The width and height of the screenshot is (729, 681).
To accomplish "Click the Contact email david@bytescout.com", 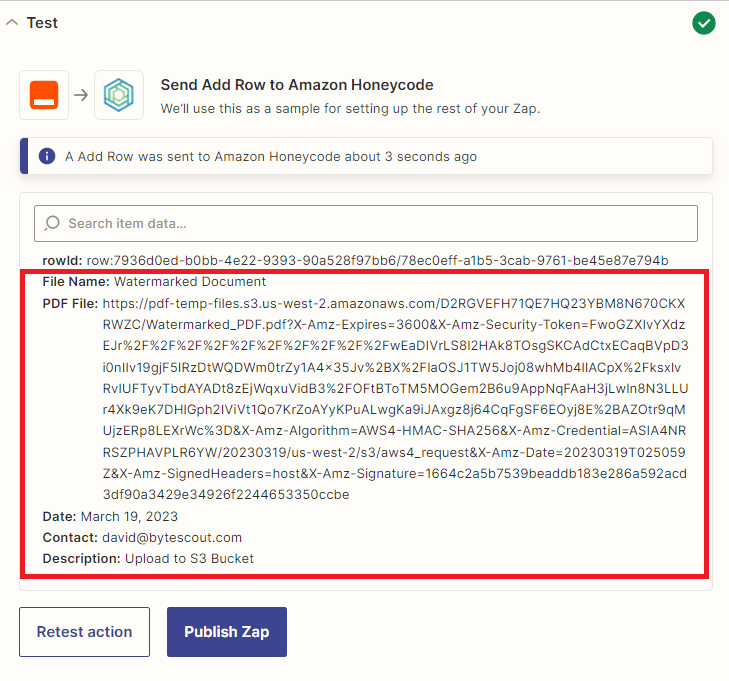I will pos(172,537).
